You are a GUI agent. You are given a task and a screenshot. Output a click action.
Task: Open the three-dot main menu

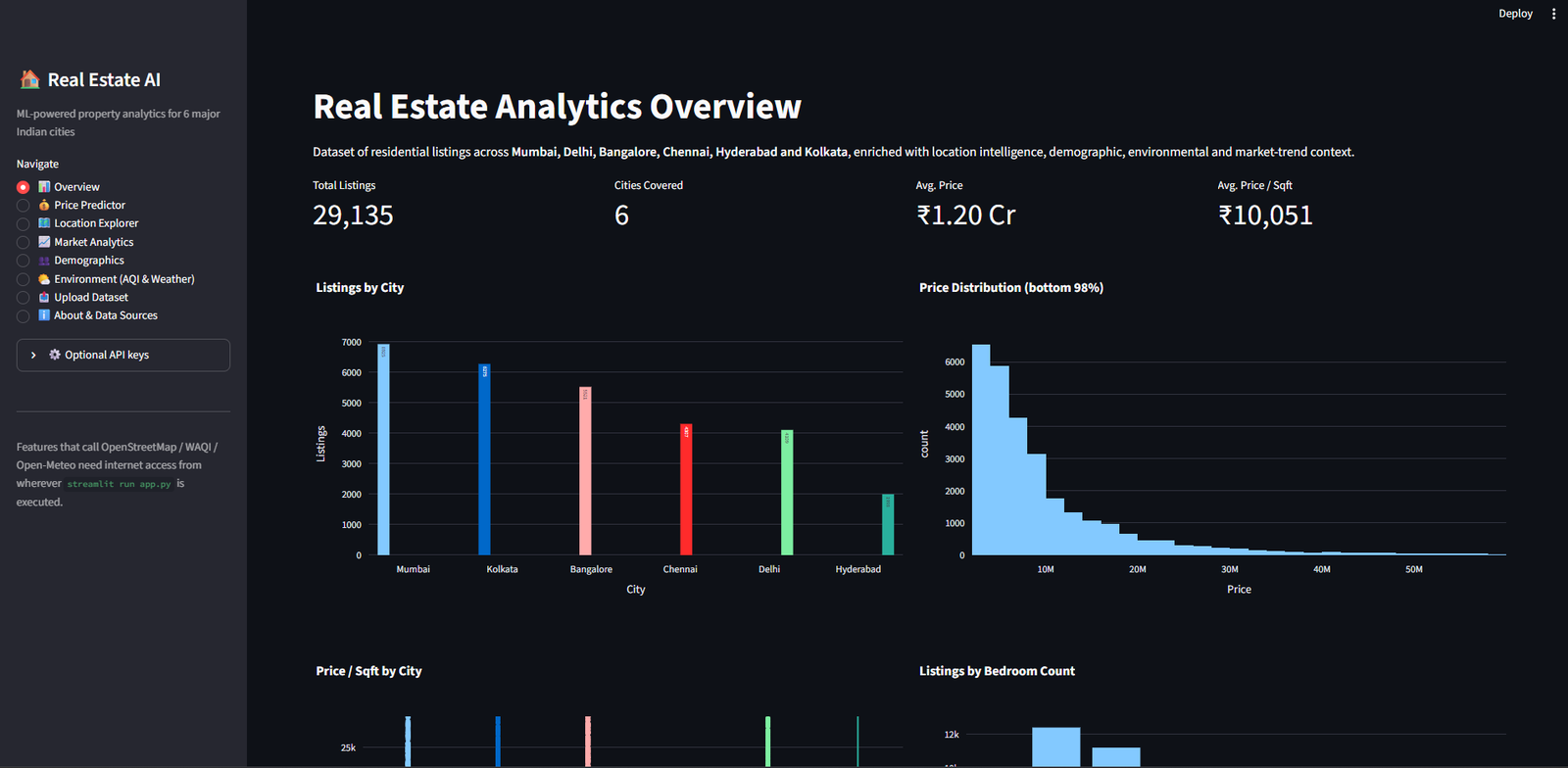point(1553,14)
